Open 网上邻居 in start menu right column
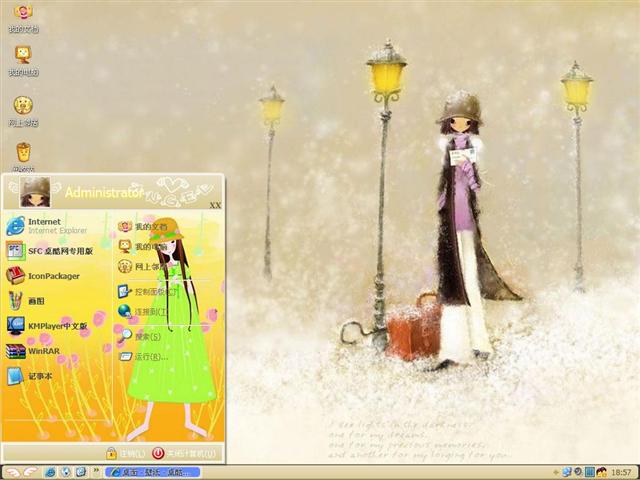 click(x=143, y=267)
